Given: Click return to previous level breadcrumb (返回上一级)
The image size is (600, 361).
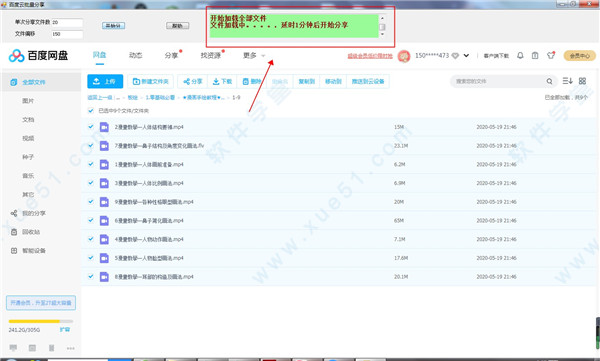Looking at the screenshot, I should pyautogui.click(x=100, y=98).
